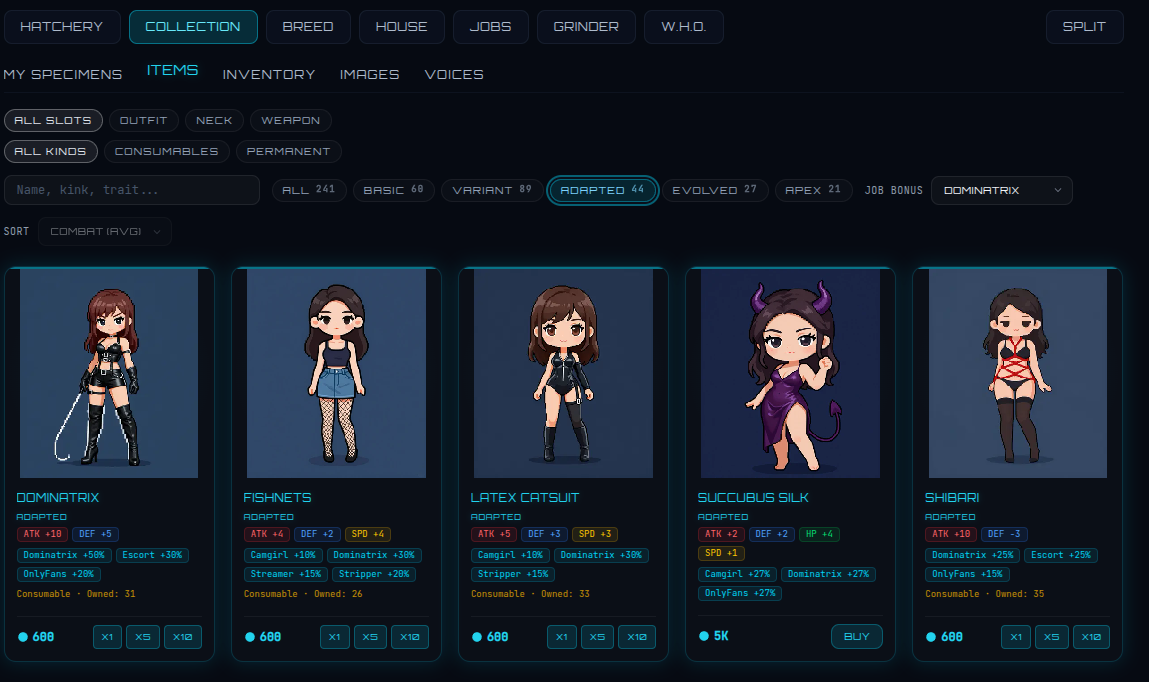
Task: Buy X10 of Fishnets item
Action: [x=410, y=637]
